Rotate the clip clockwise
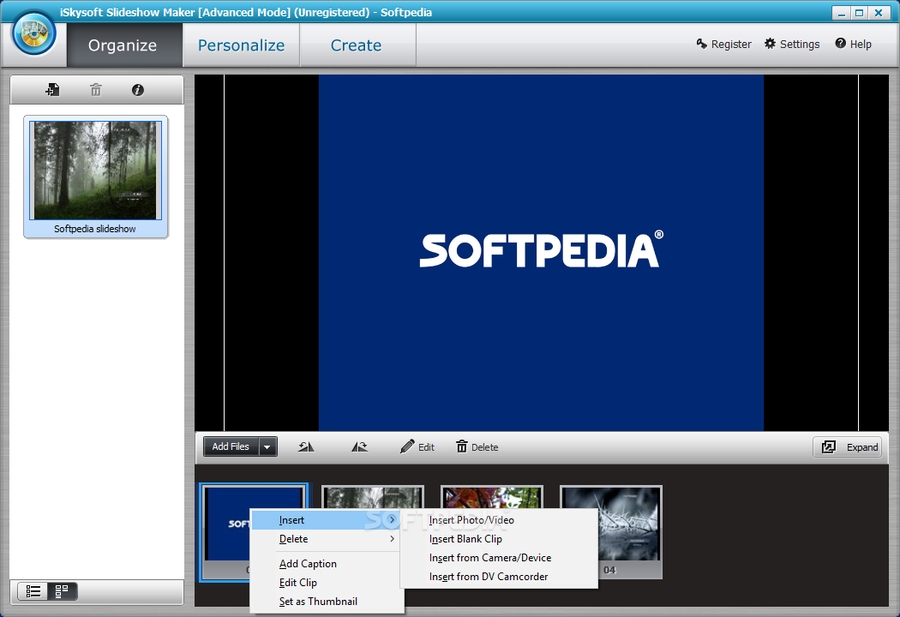Viewport: 900px width, 617px height. pos(359,447)
